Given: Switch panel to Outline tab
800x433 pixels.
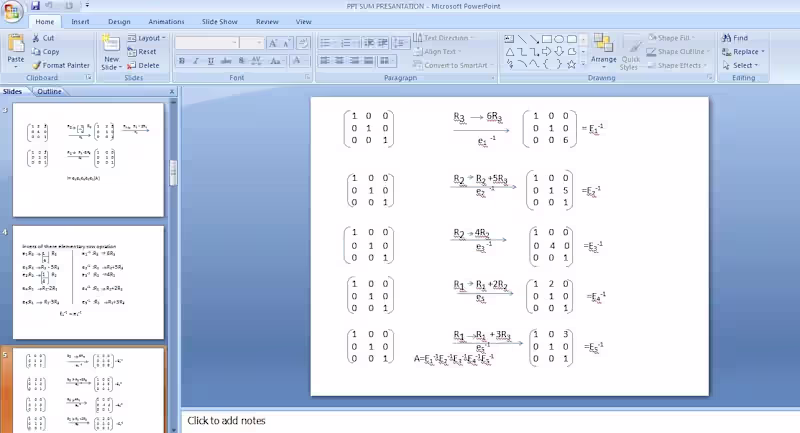Looking at the screenshot, I should 49,91.
